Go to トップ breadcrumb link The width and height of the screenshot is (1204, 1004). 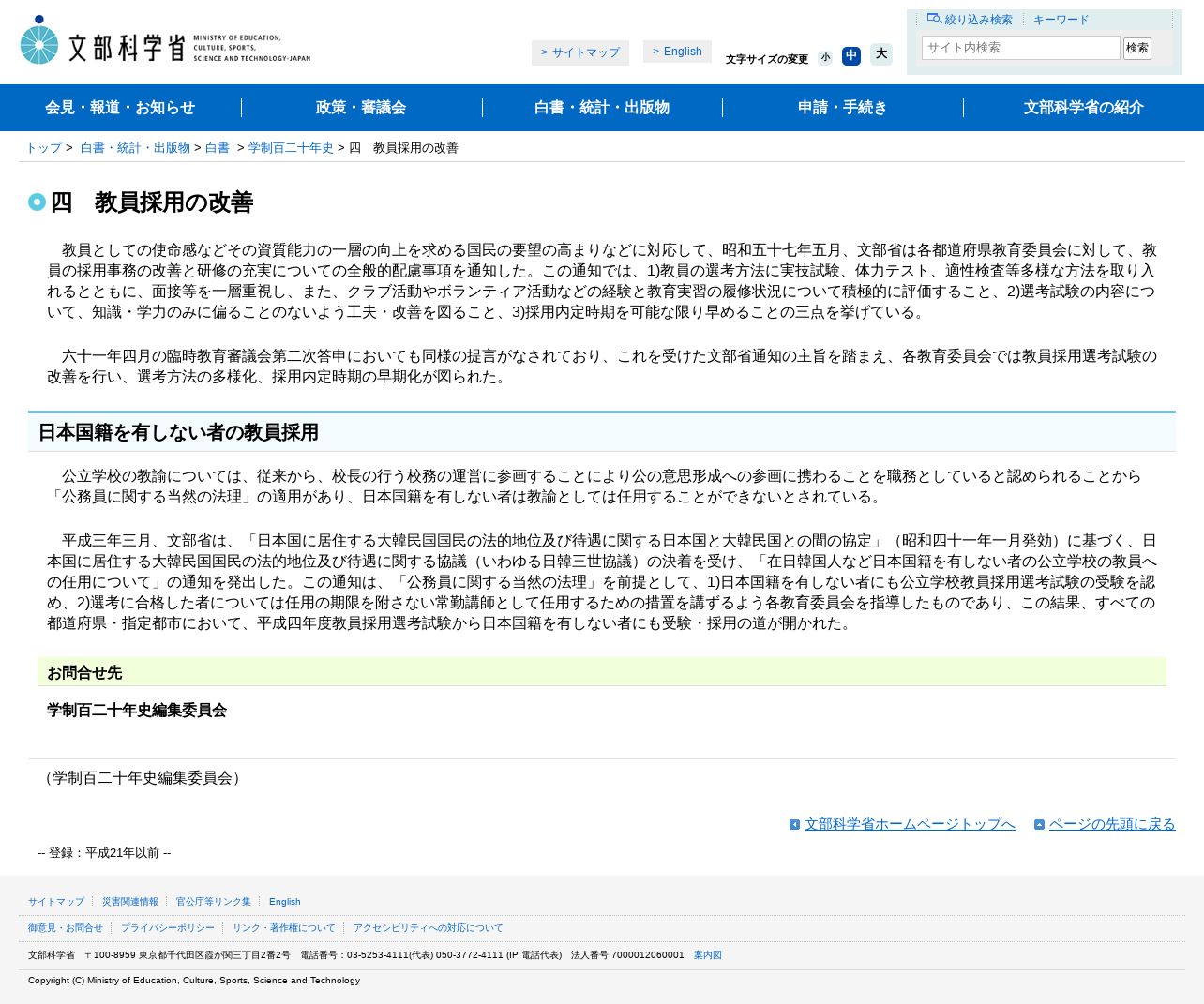[x=43, y=148]
